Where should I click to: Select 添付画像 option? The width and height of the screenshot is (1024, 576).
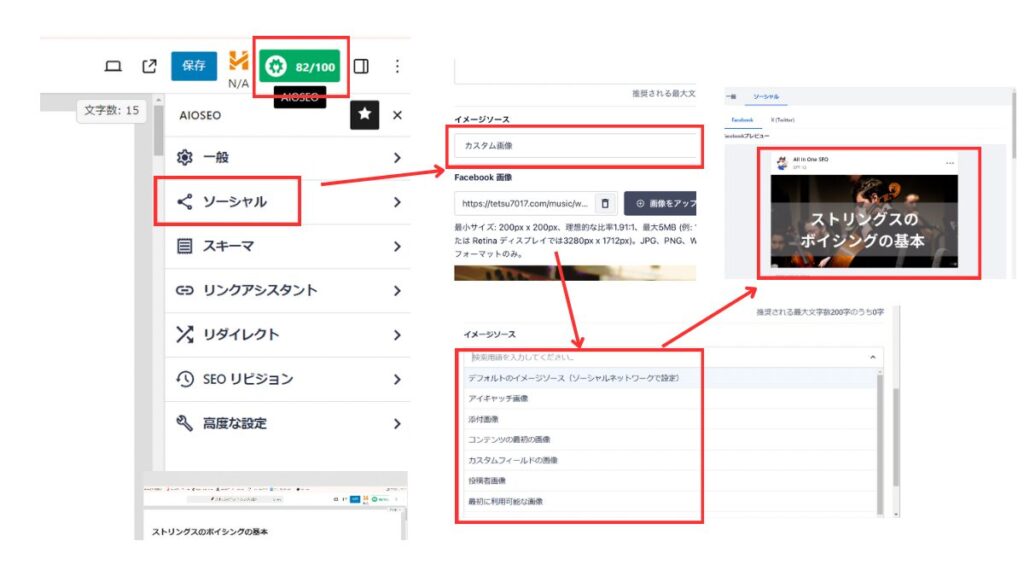[670, 419]
